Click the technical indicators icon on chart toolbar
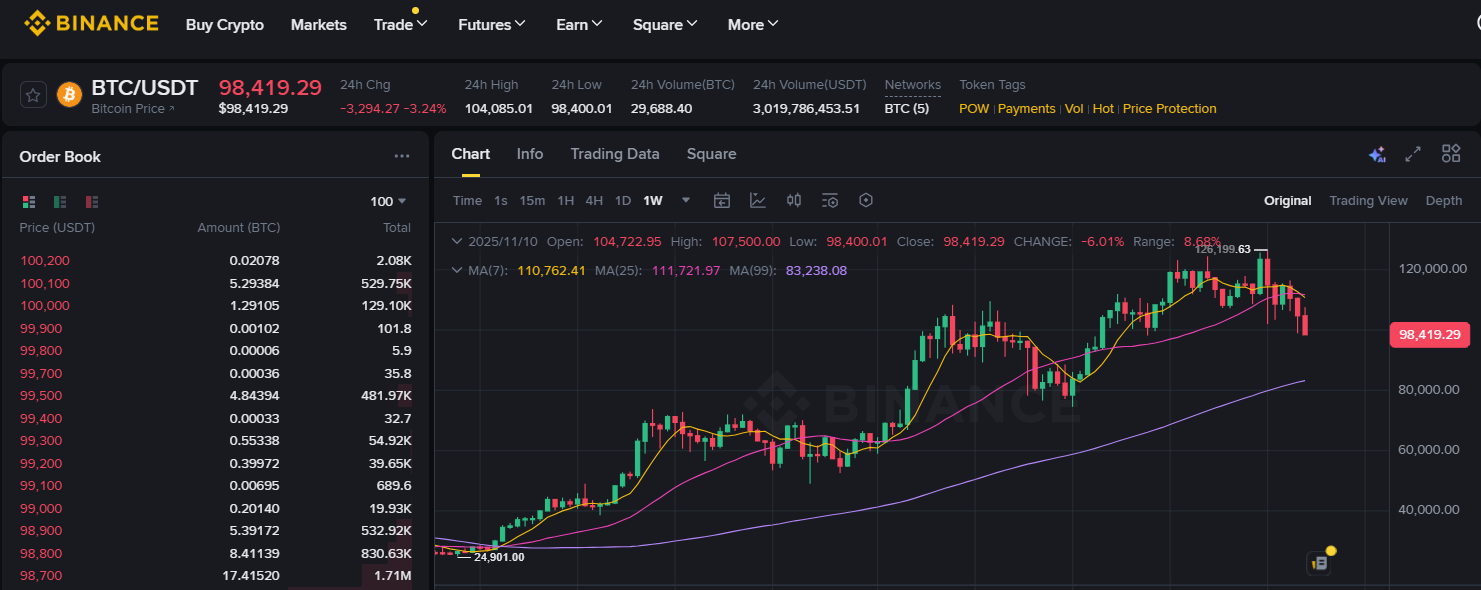This screenshot has height=590, width=1481. coord(758,200)
